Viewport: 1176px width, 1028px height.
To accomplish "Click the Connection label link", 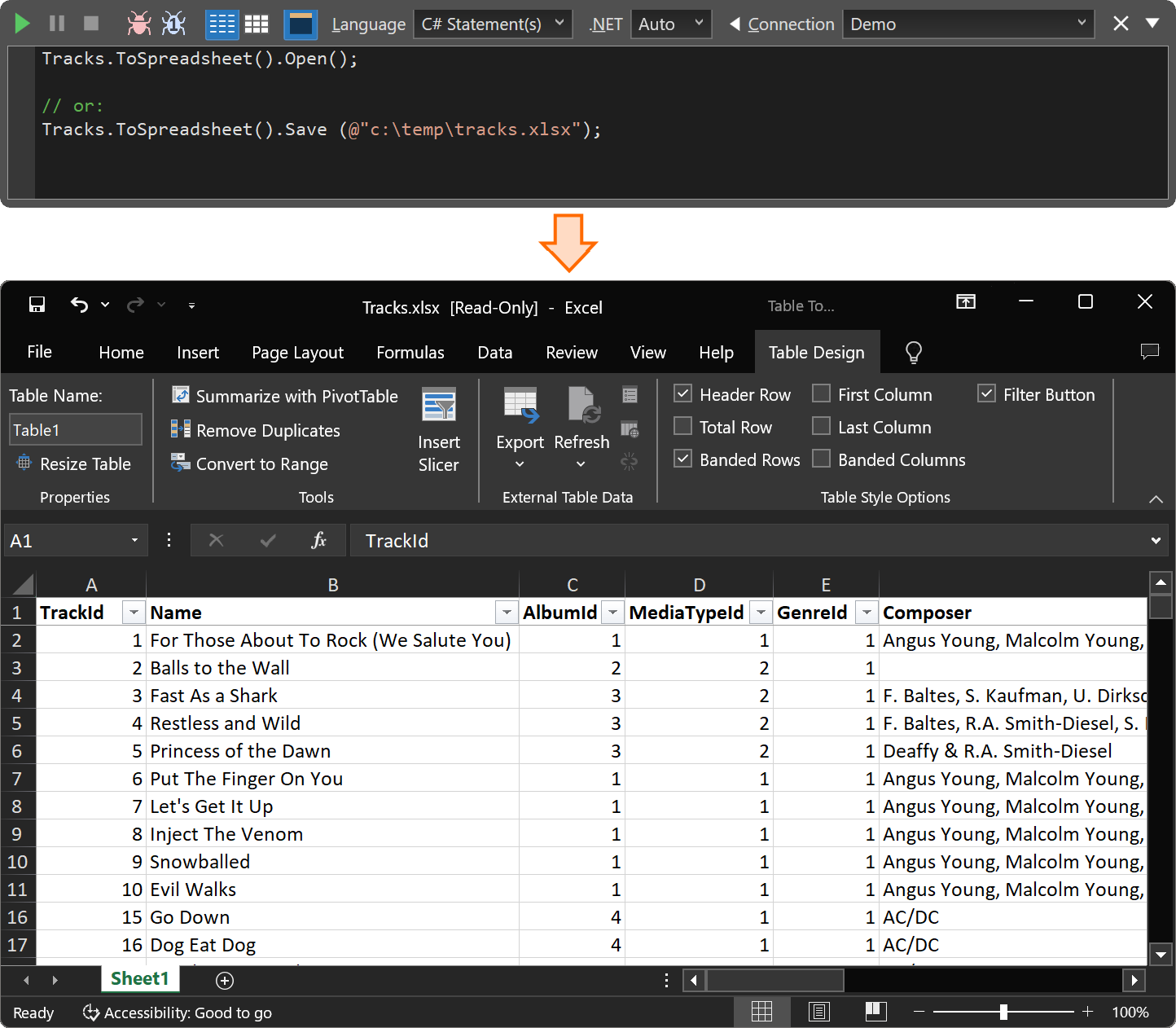I will [x=791, y=24].
